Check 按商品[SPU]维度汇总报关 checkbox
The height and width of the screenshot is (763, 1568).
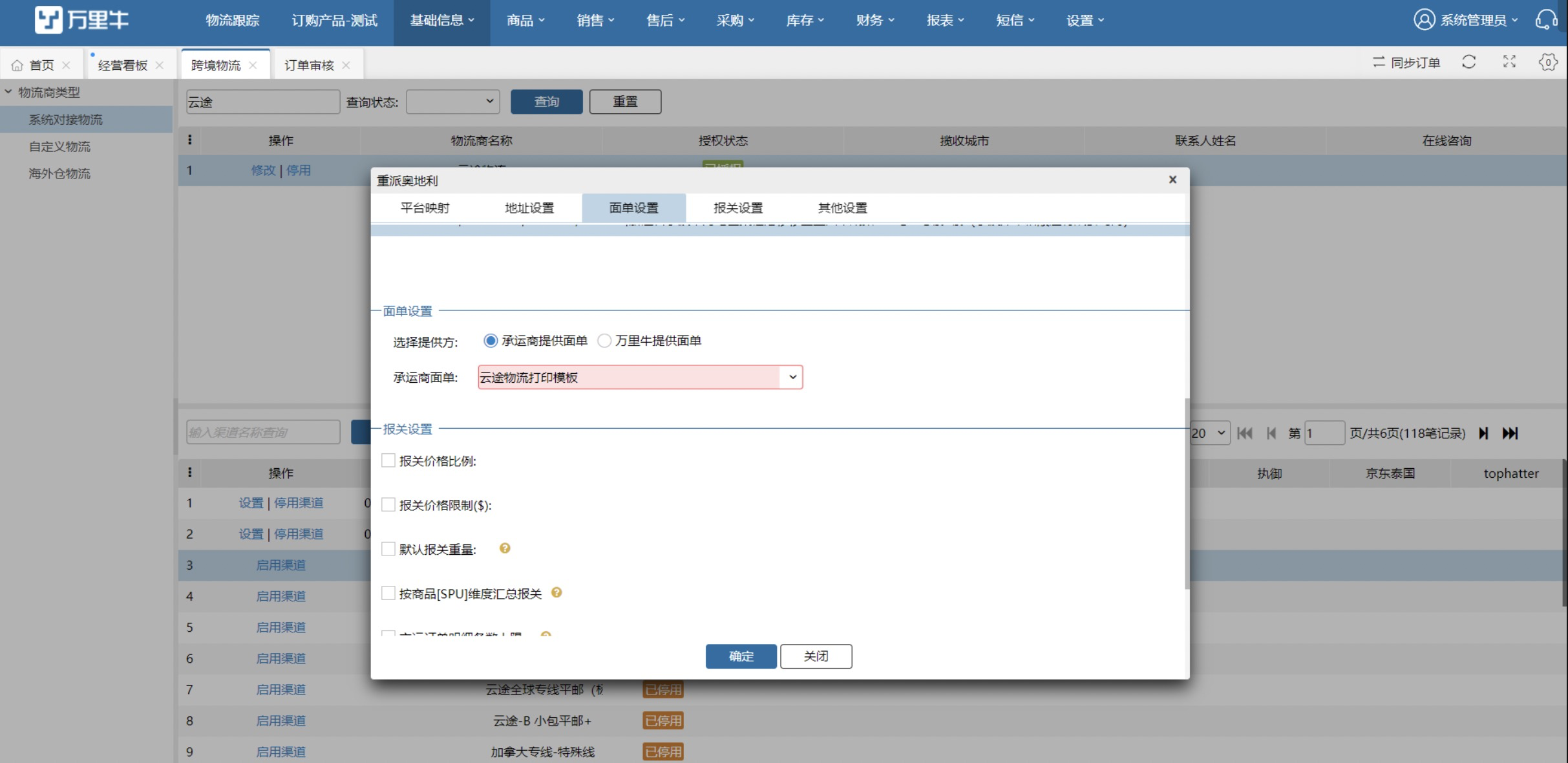point(388,593)
